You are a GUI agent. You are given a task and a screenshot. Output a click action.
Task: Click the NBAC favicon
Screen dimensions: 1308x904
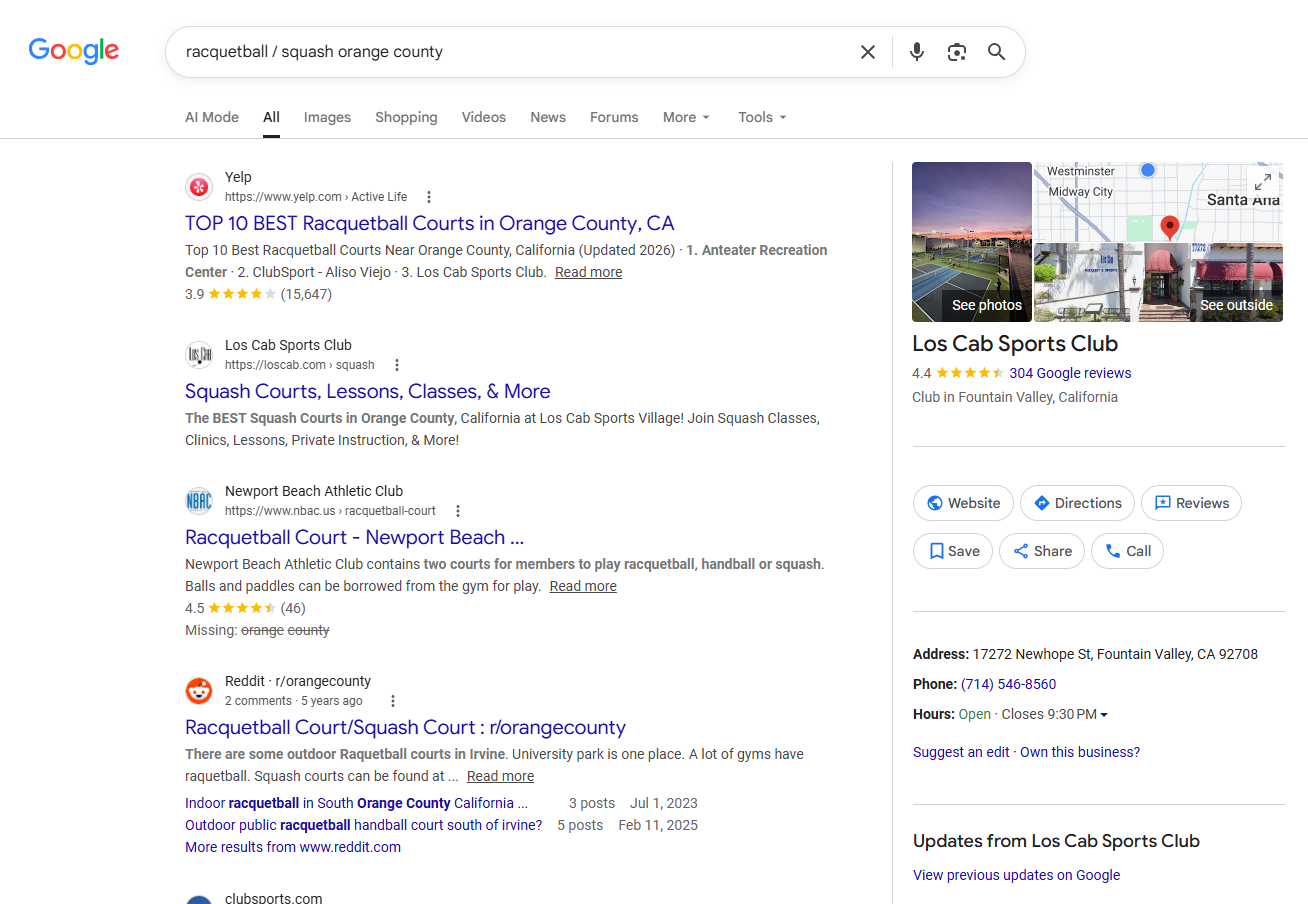point(199,501)
